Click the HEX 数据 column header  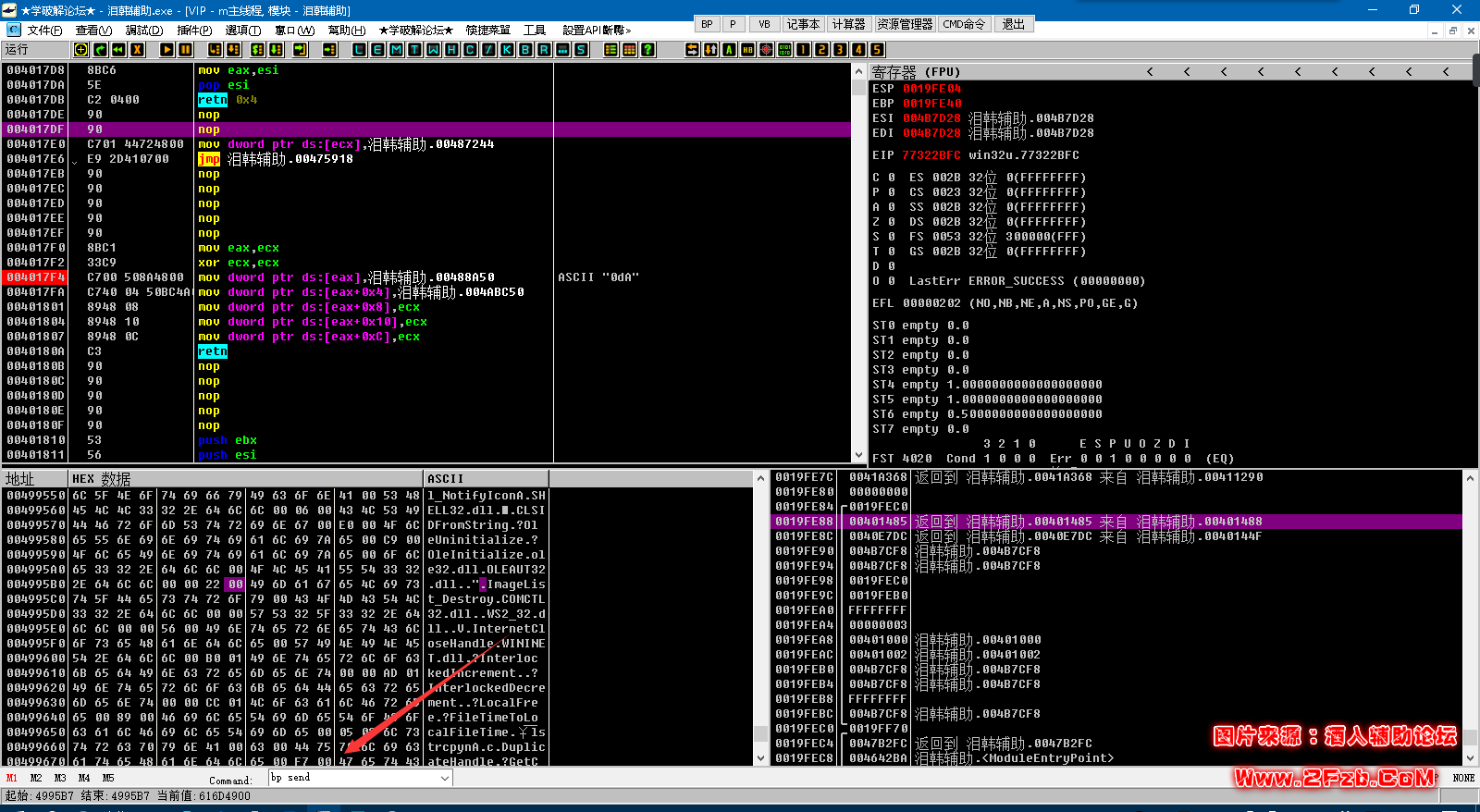(x=245, y=478)
